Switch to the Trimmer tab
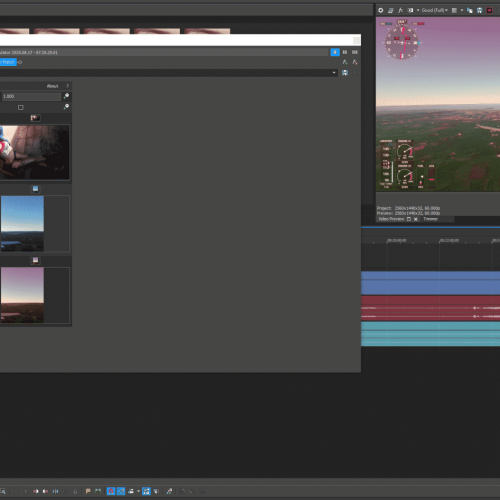Viewport: 500px width, 500px height. coord(430,219)
